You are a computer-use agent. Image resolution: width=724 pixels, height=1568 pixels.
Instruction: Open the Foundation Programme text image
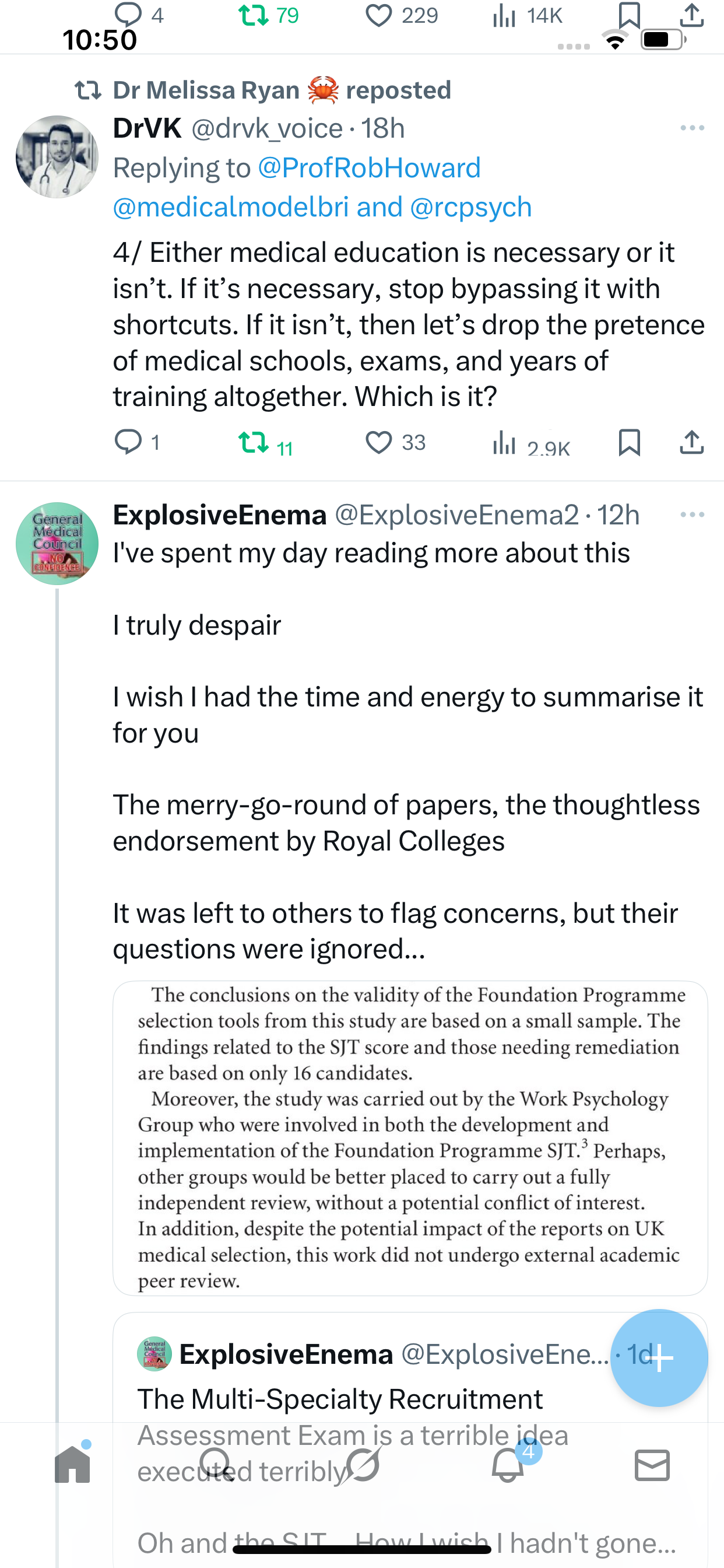pyautogui.click(x=410, y=1137)
